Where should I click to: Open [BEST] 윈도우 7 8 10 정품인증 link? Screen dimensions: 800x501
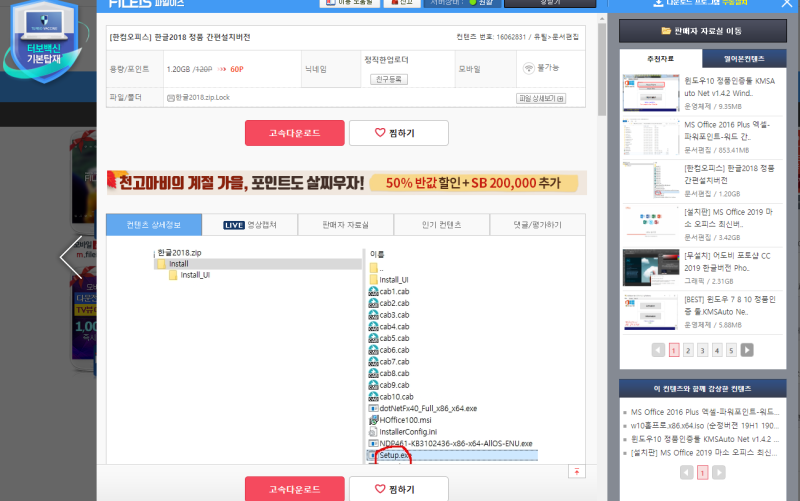pos(730,305)
